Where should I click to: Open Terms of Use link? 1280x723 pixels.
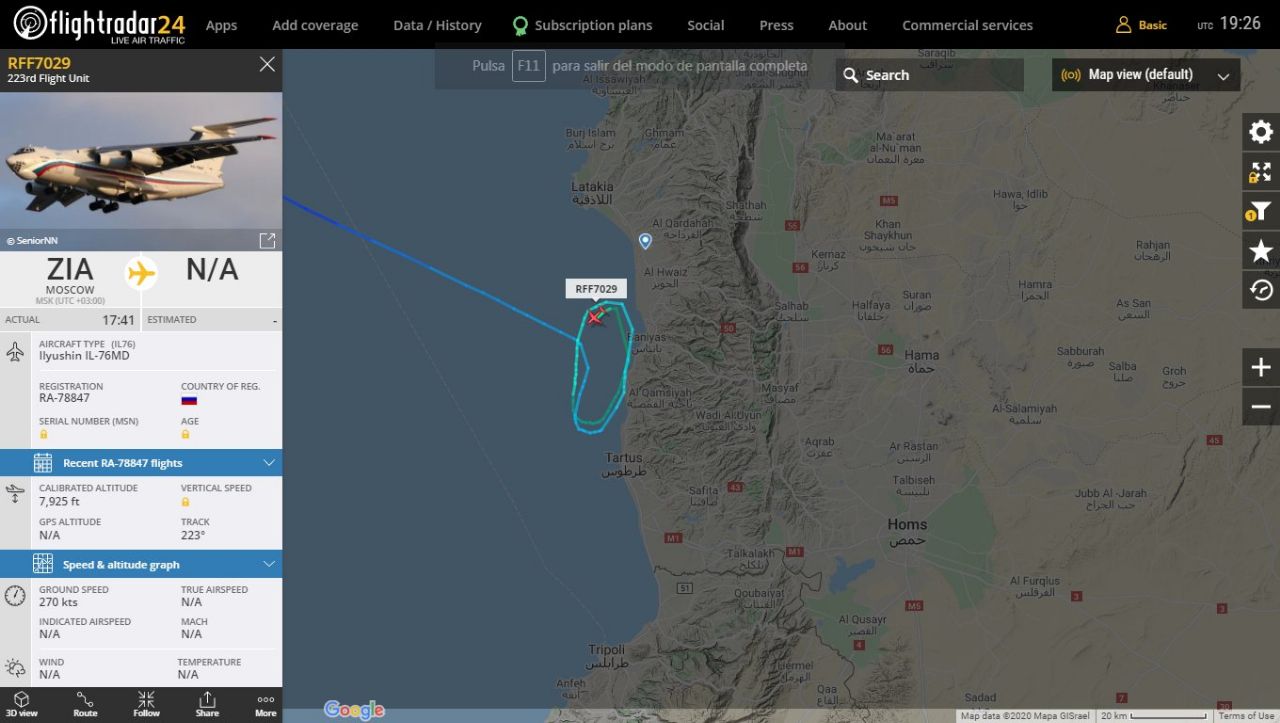tap(1246, 716)
